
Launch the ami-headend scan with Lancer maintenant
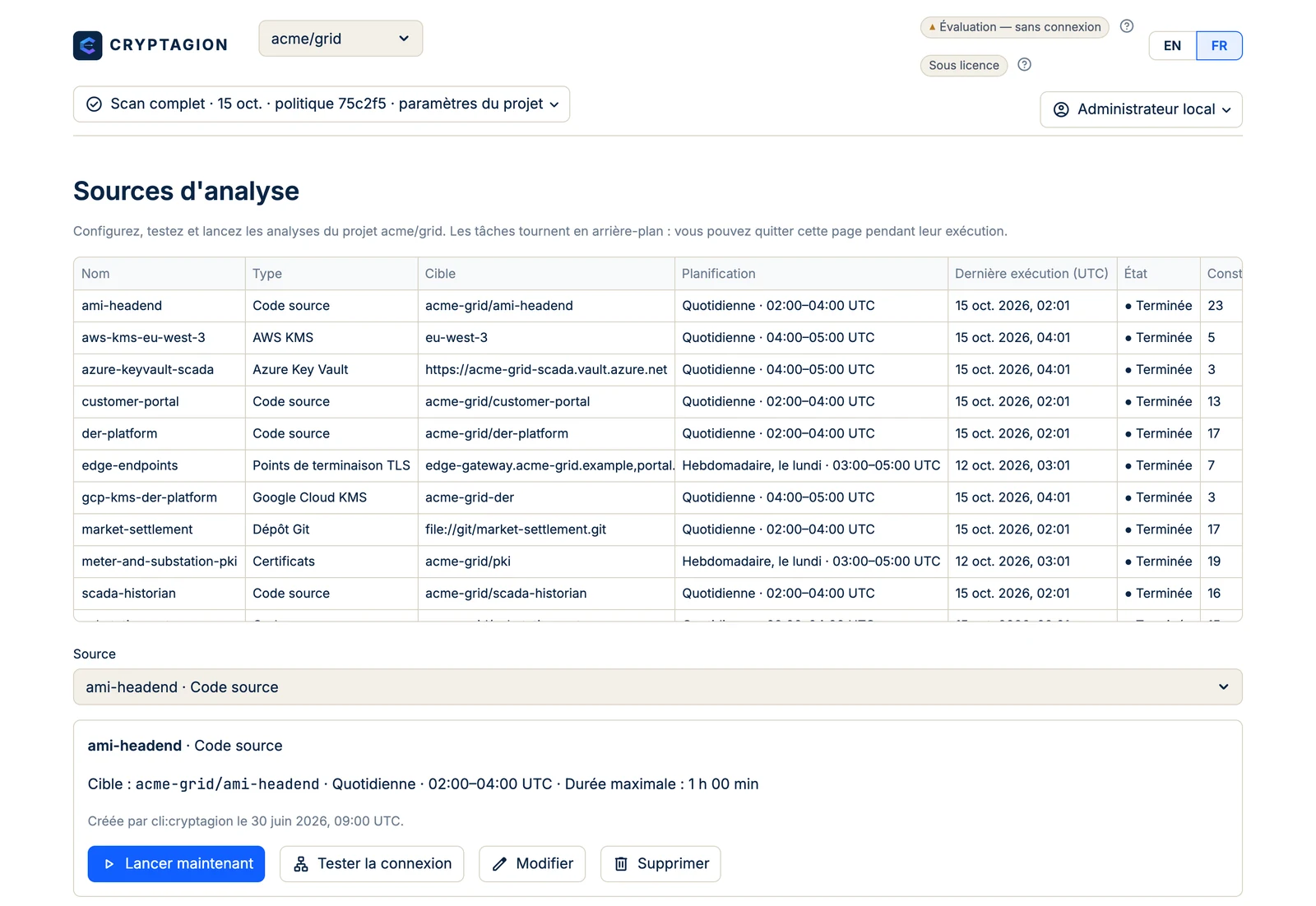click(176, 864)
